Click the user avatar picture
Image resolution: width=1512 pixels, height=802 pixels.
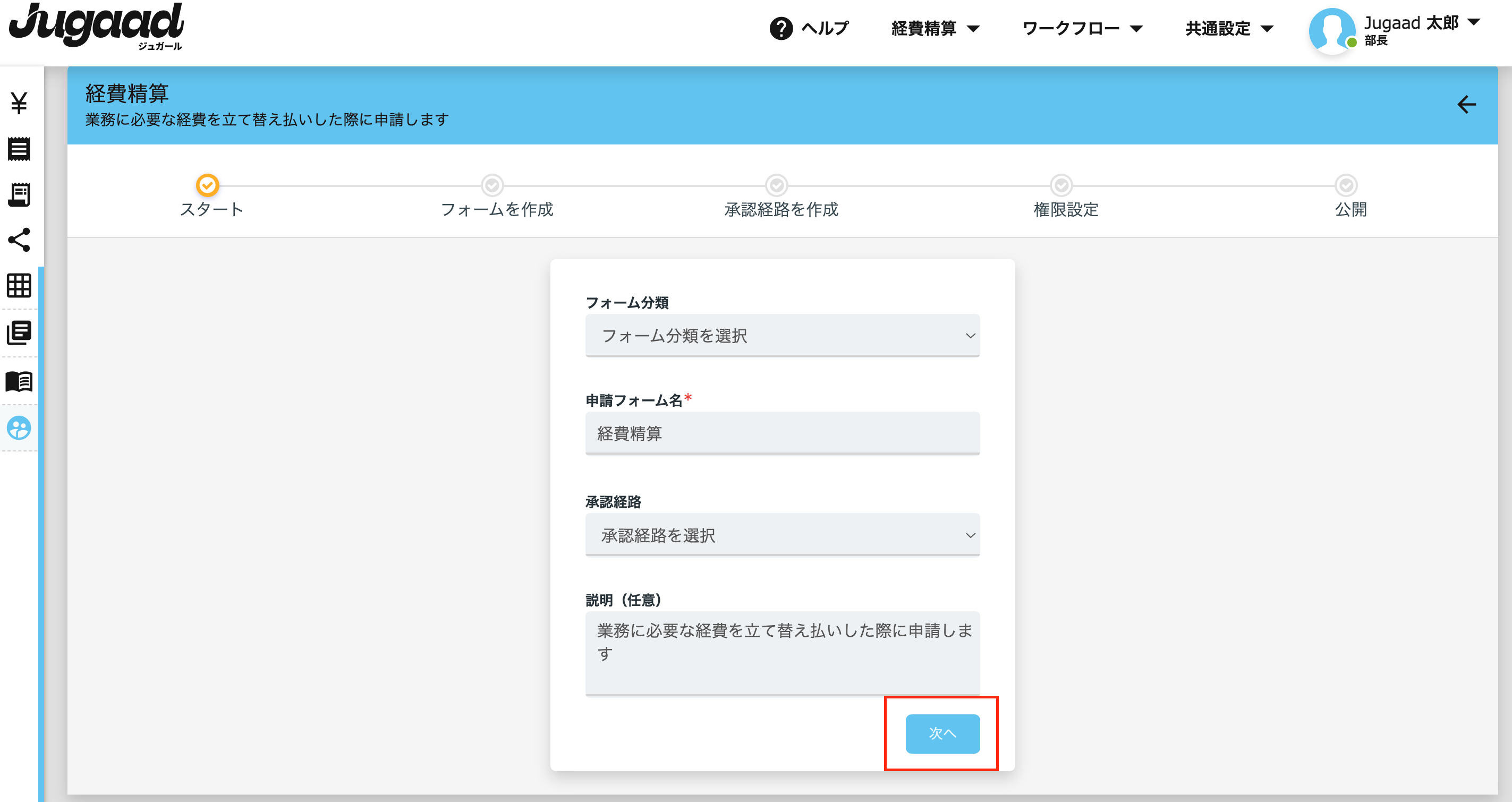[1332, 30]
